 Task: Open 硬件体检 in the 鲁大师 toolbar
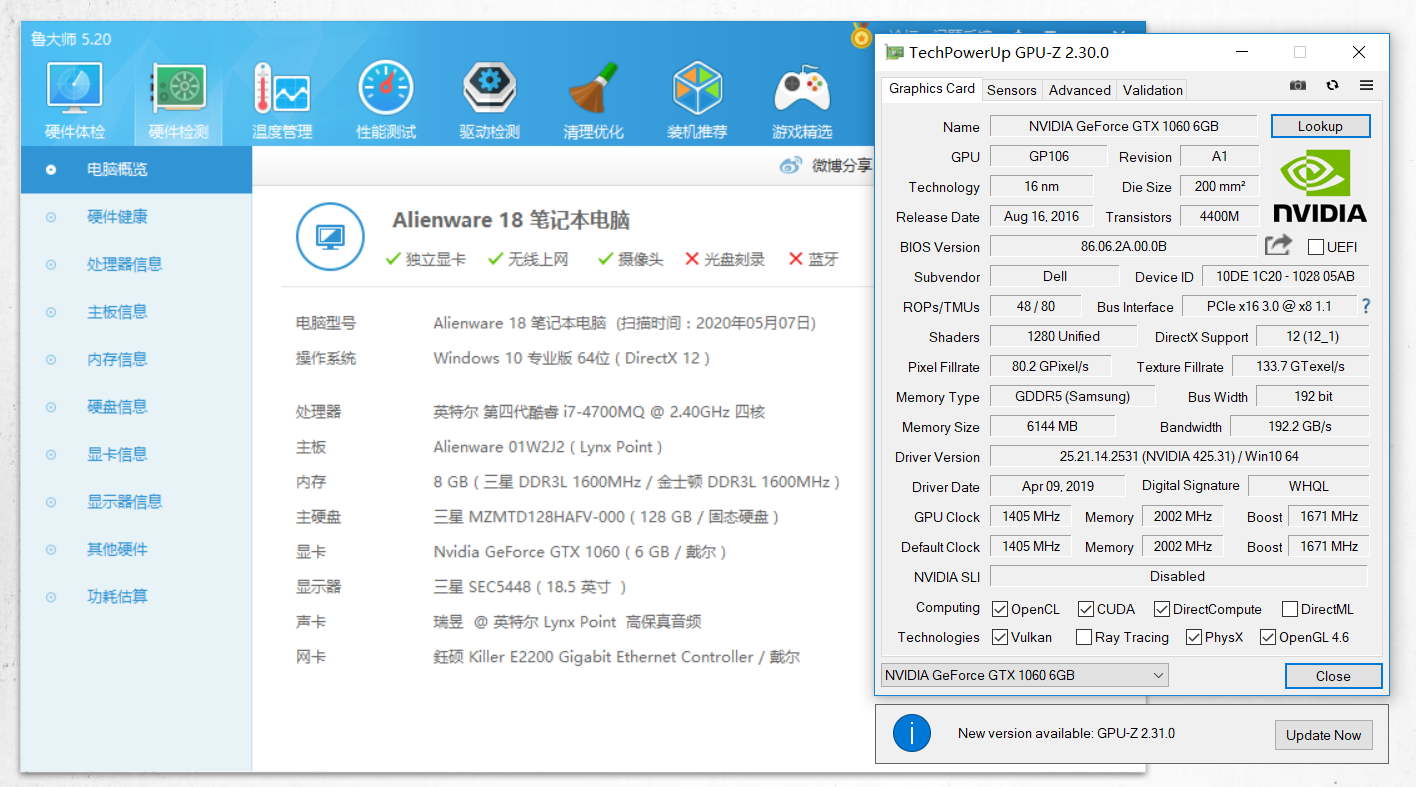coord(75,100)
